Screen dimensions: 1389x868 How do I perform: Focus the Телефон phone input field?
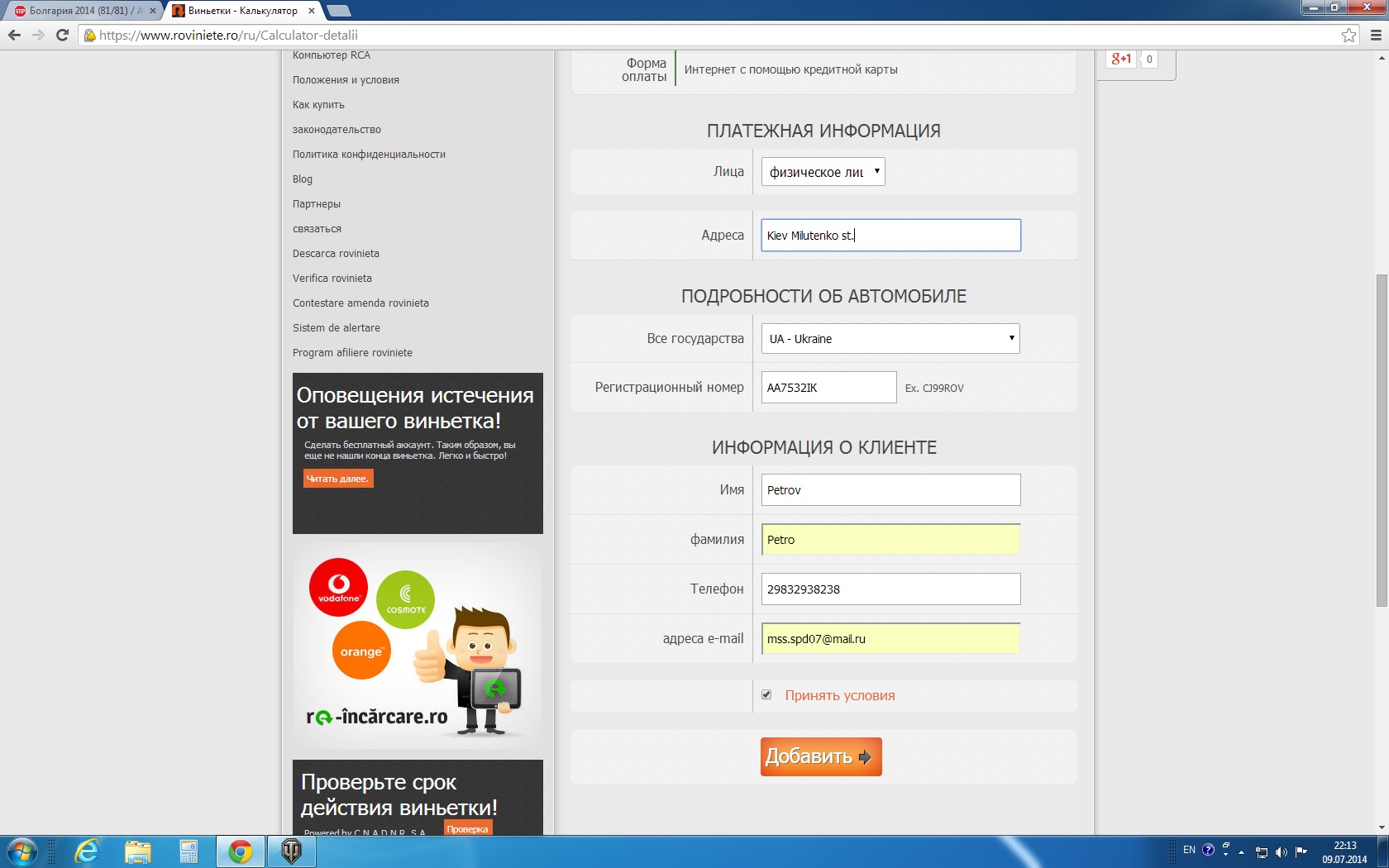click(x=890, y=589)
